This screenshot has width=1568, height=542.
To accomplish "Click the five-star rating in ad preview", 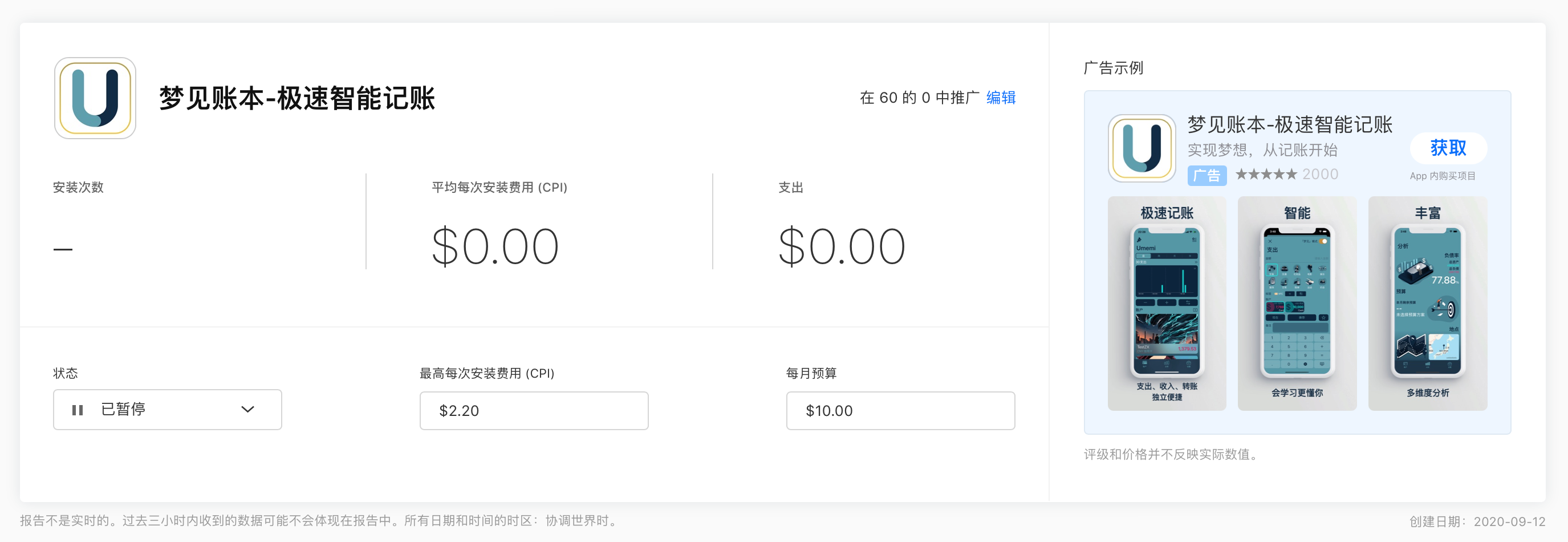I will point(1266,175).
